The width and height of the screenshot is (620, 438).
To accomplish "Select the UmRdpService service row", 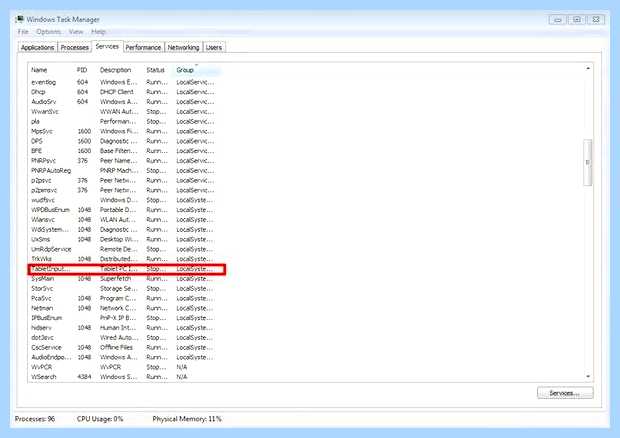I will (123, 249).
